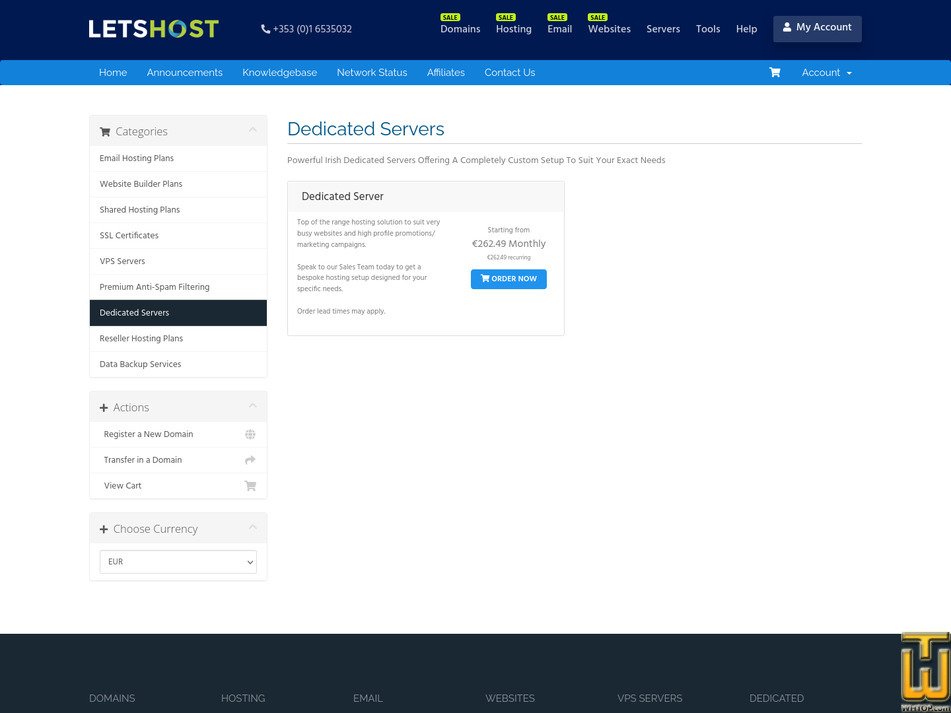Click the globe icon next to Register a New Domain
Screen dimensions: 951x713
coord(250,434)
